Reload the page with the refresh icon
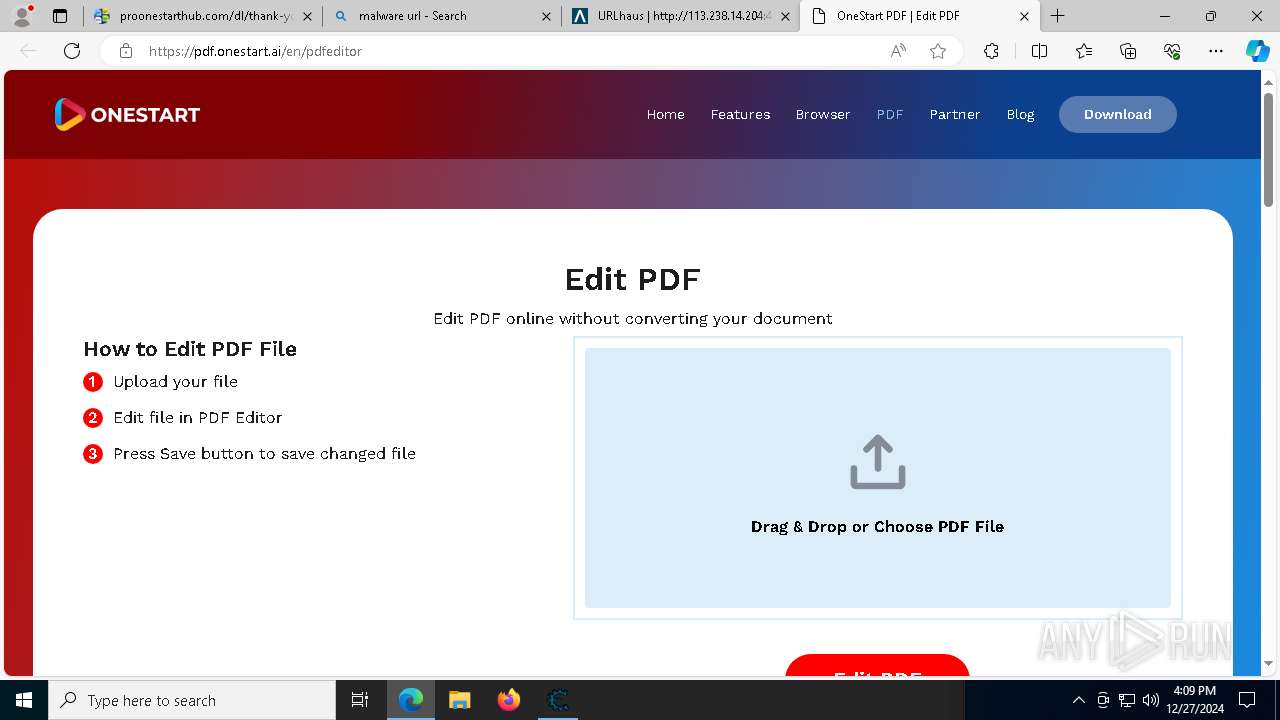 pos(72,51)
